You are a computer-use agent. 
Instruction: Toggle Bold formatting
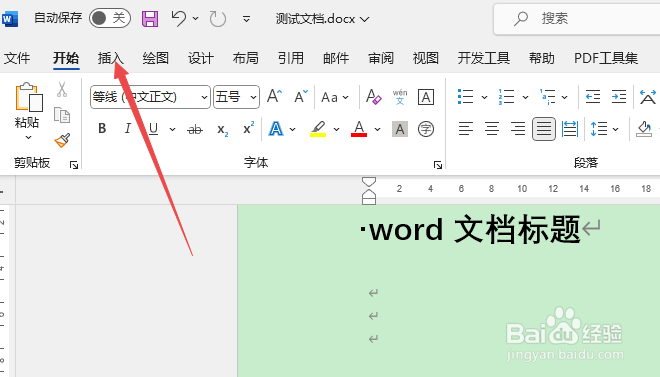(102, 129)
